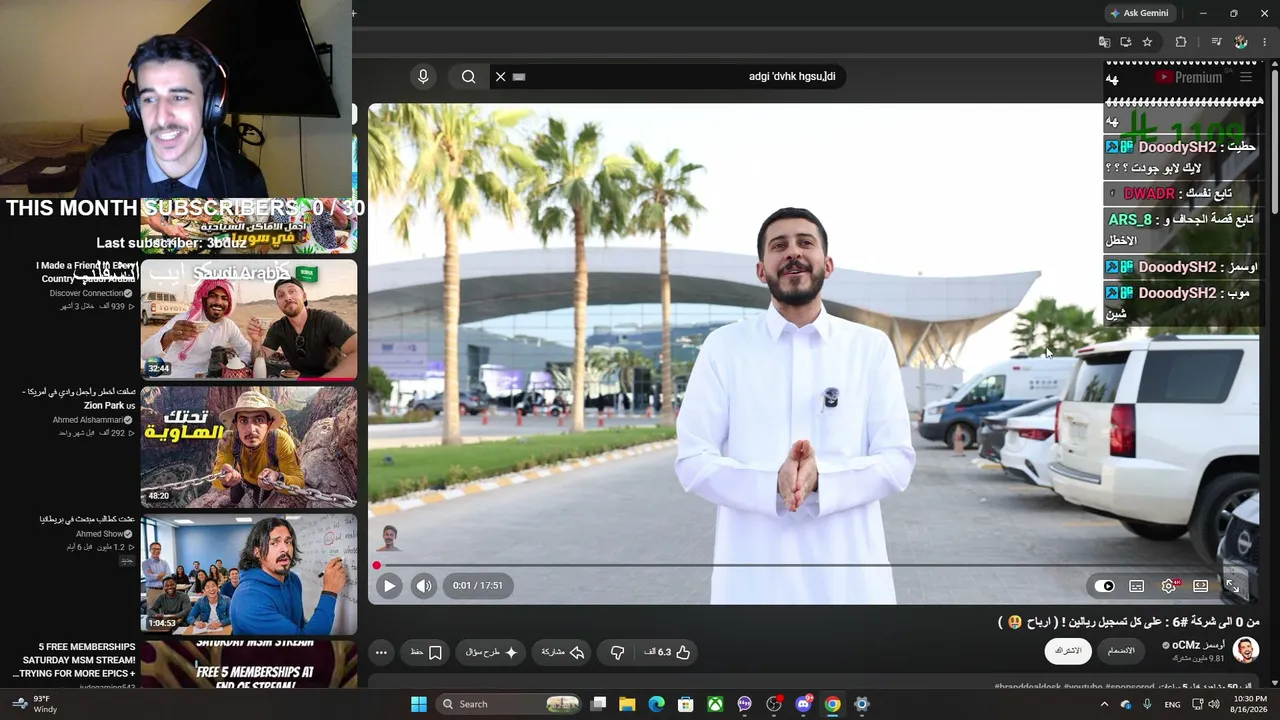The height and width of the screenshot is (720, 1280).
Task: Open the clock showing 10:30 PM
Action: [x=1247, y=704]
